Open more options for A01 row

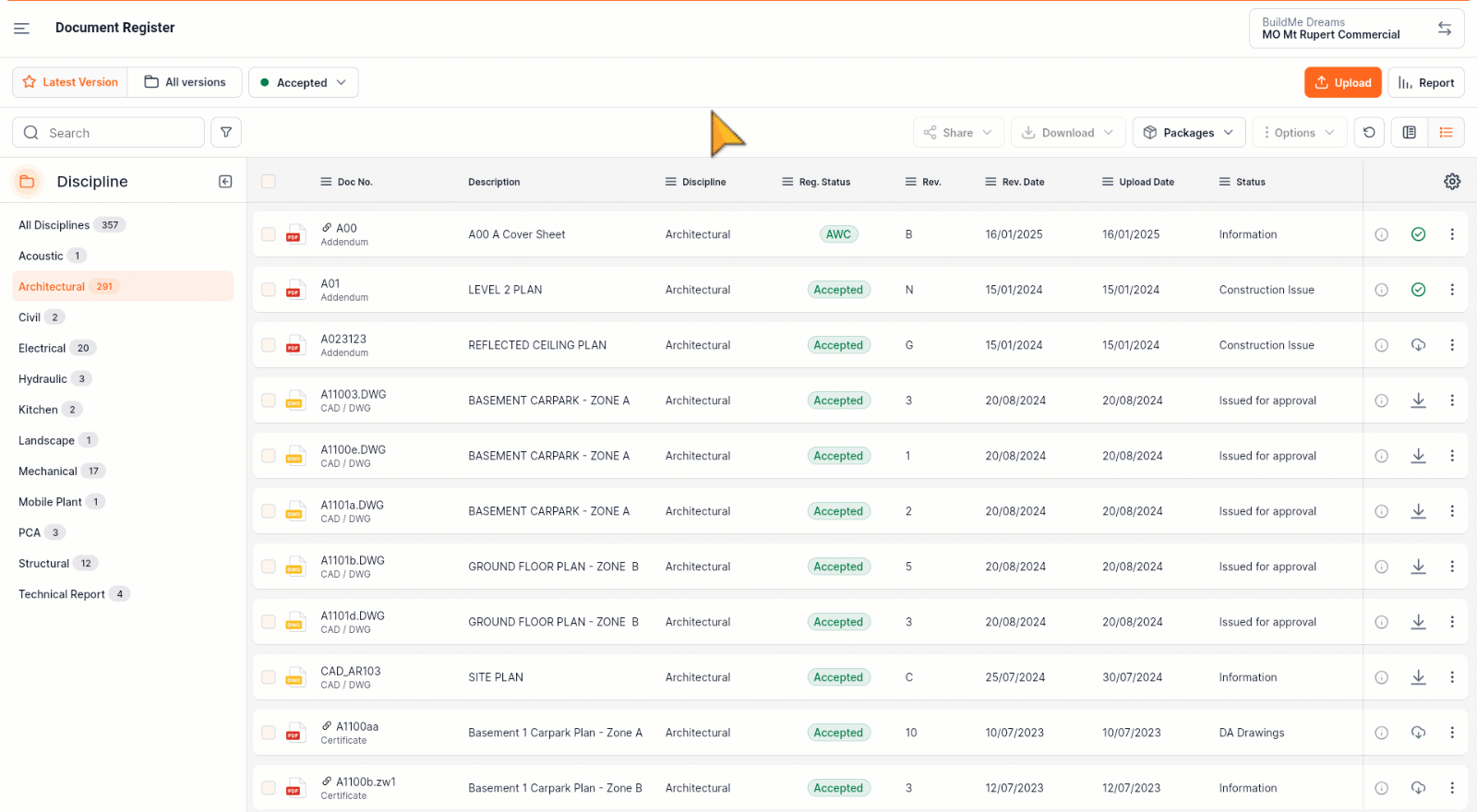1452,290
